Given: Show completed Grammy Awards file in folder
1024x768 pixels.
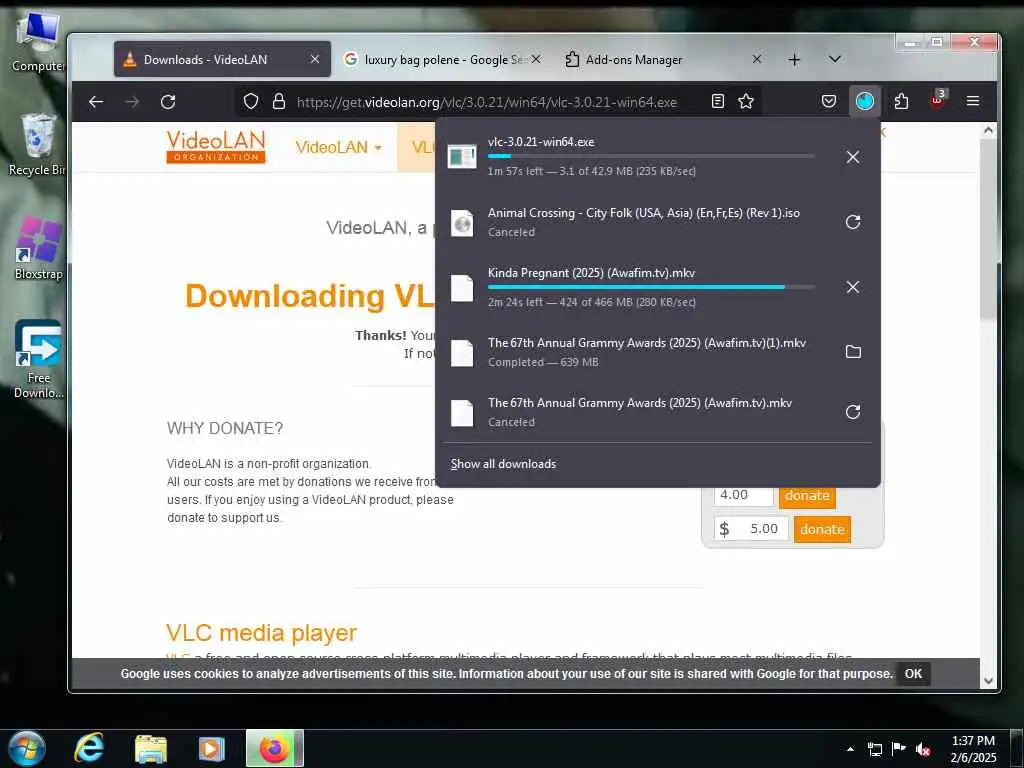Looking at the screenshot, I should (x=853, y=352).
